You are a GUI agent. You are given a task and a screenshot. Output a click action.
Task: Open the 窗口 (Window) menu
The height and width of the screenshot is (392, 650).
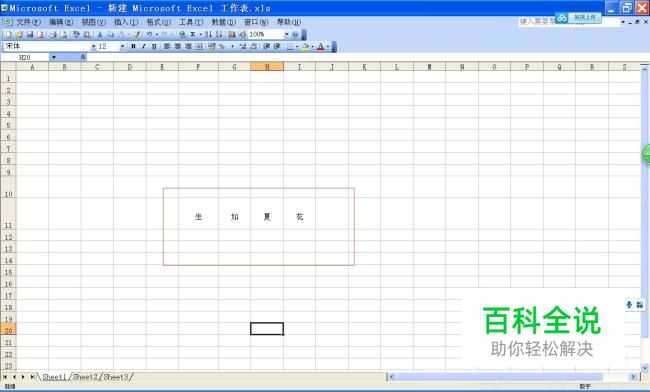256,22
